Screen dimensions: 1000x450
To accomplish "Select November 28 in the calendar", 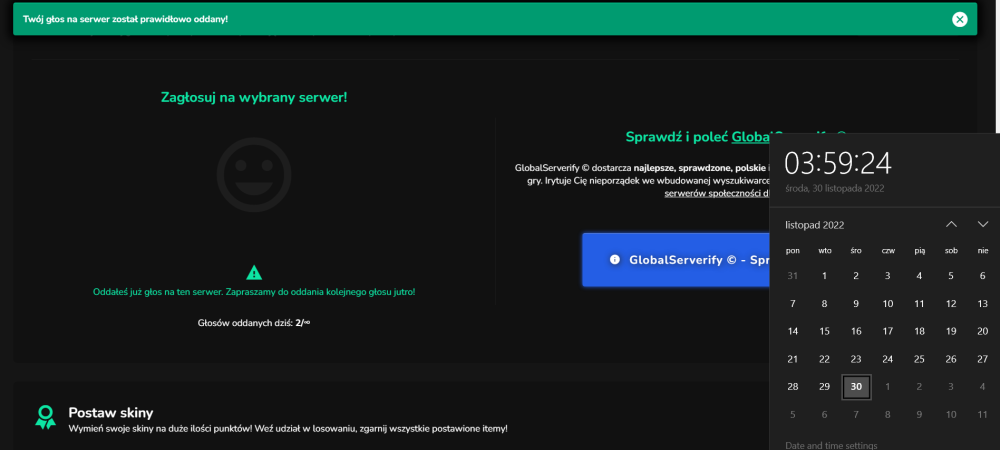I will tap(793, 387).
